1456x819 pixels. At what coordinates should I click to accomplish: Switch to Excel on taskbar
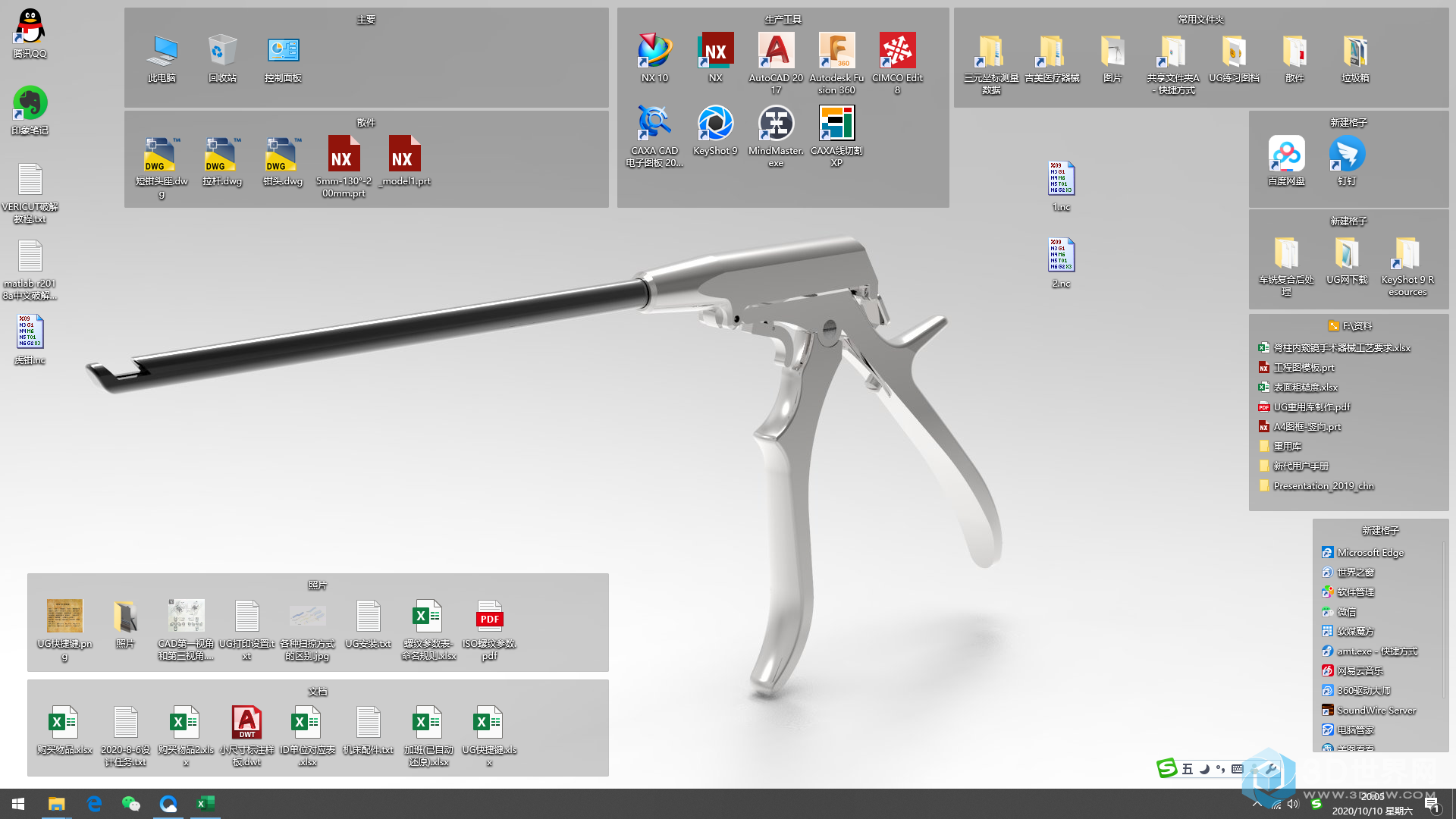[x=206, y=804]
